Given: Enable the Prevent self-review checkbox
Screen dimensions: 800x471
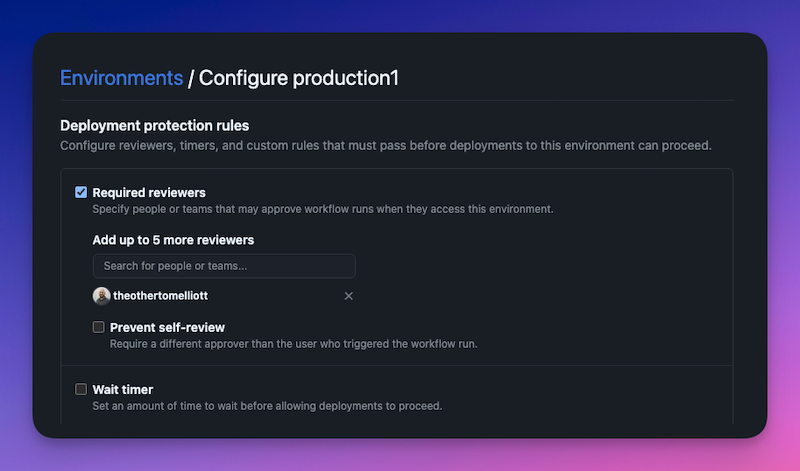Looking at the screenshot, I should [98, 327].
